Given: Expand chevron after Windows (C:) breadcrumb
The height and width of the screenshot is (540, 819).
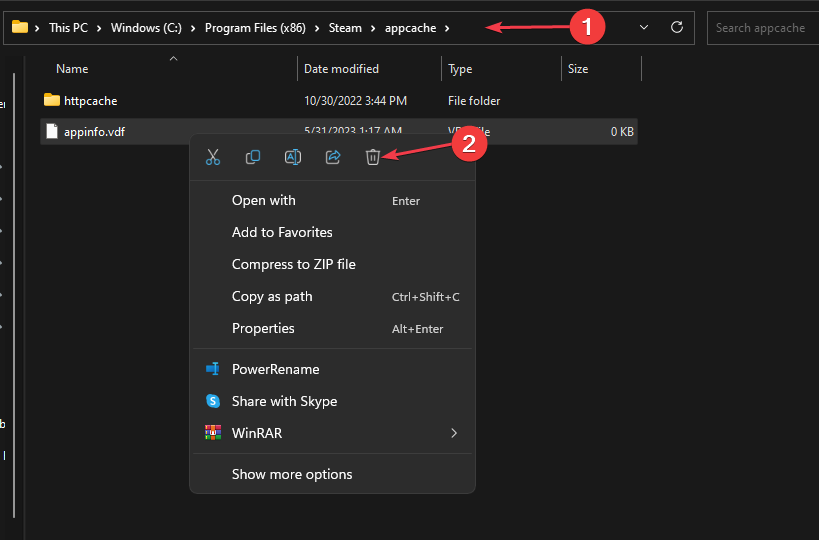Looking at the screenshot, I should tap(193, 28).
